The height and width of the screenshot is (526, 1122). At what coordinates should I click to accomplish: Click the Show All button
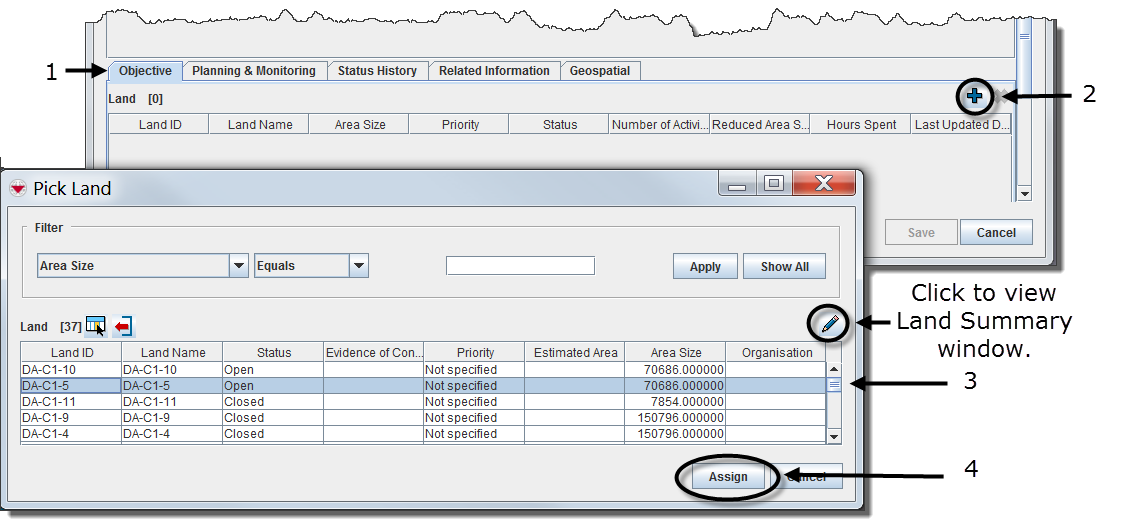click(x=784, y=267)
